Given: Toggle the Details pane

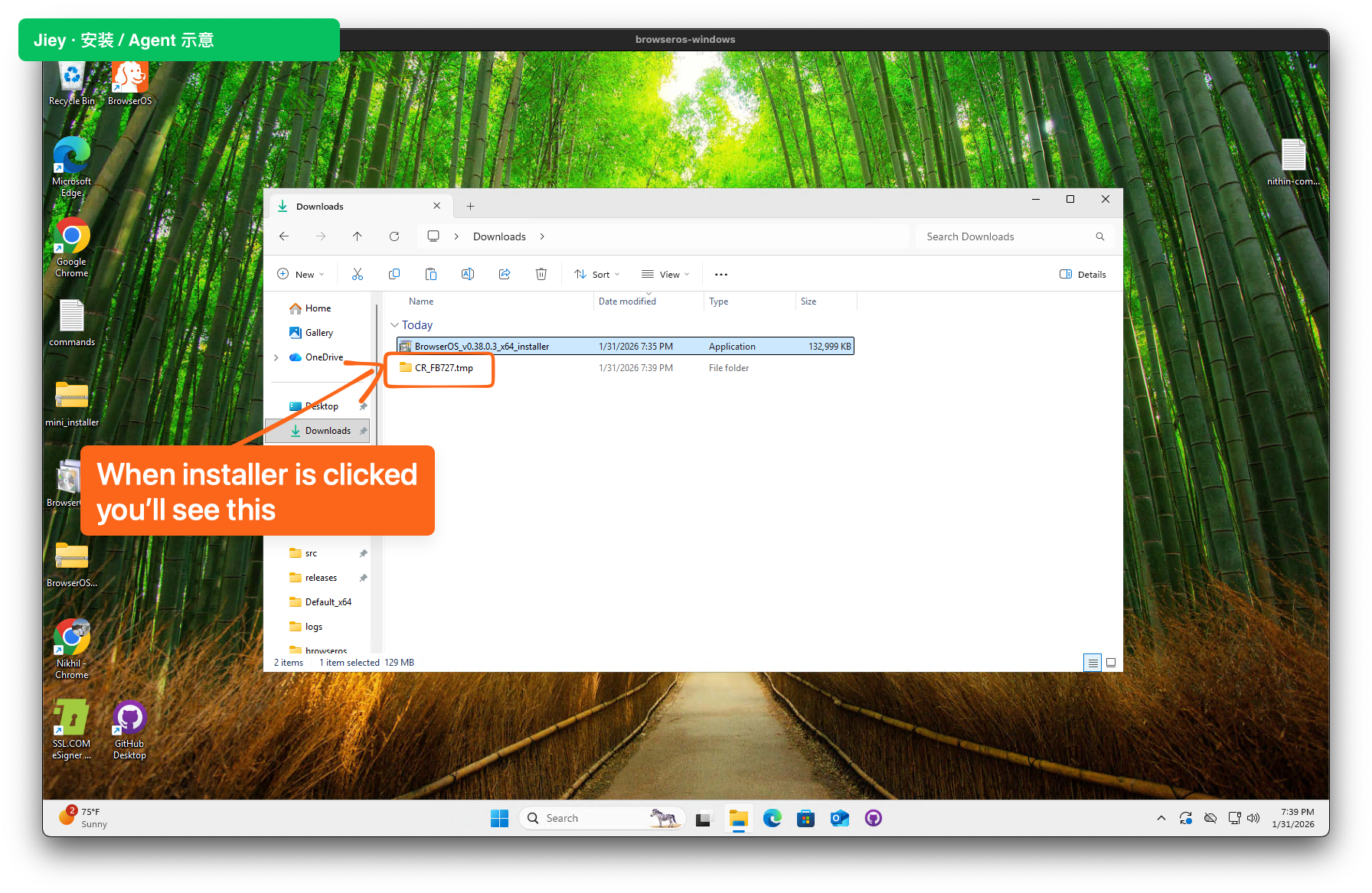Looking at the screenshot, I should point(1083,274).
